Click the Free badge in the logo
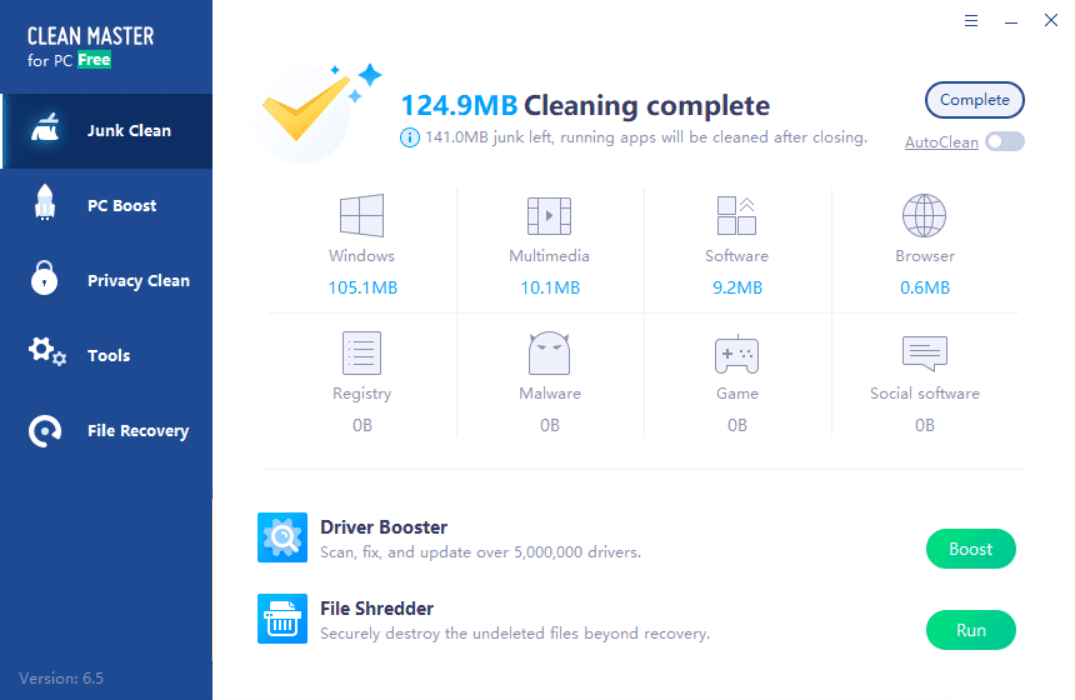Viewport: 1075px width, 700px height. point(94,60)
